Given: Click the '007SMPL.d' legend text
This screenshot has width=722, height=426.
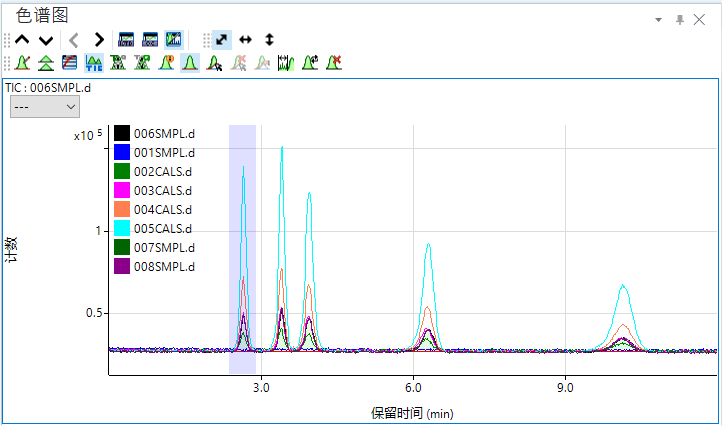Looking at the screenshot, I should click(x=164, y=248).
